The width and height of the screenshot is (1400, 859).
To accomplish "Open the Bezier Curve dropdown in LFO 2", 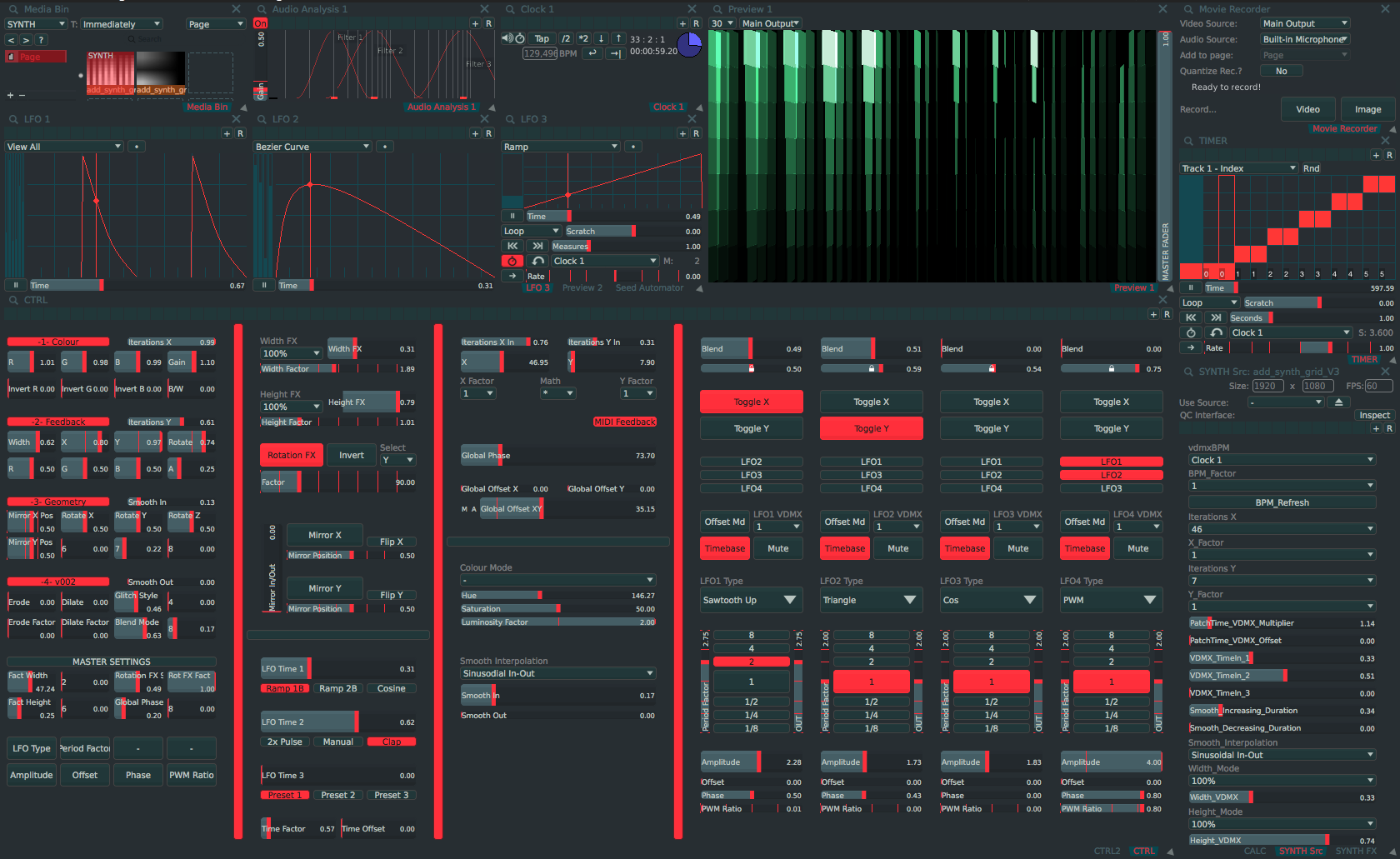I will [x=312, y=146].
